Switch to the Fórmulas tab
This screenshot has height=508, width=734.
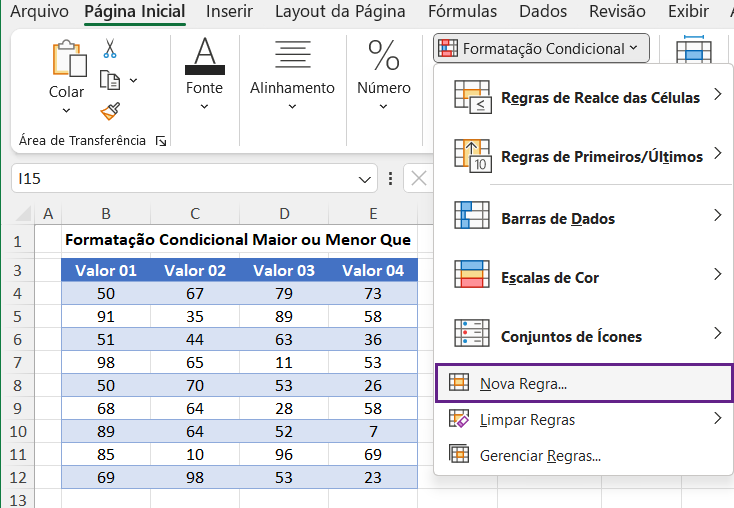462,11
